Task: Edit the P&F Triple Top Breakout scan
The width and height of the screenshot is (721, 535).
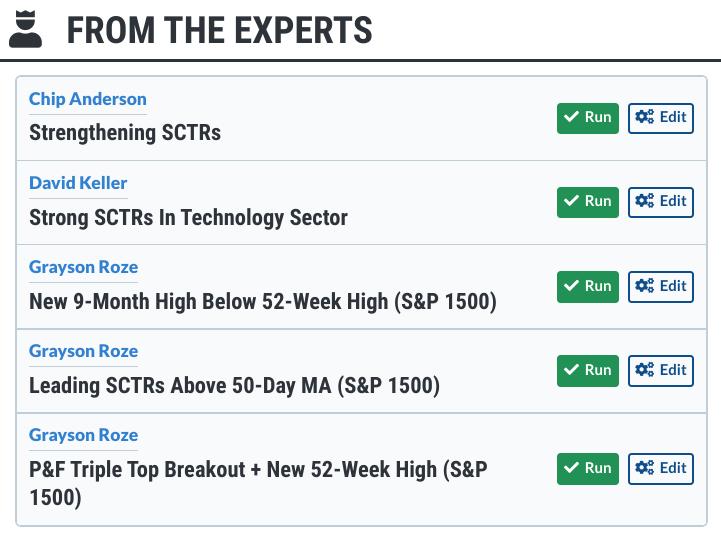Action: point(661,469)
